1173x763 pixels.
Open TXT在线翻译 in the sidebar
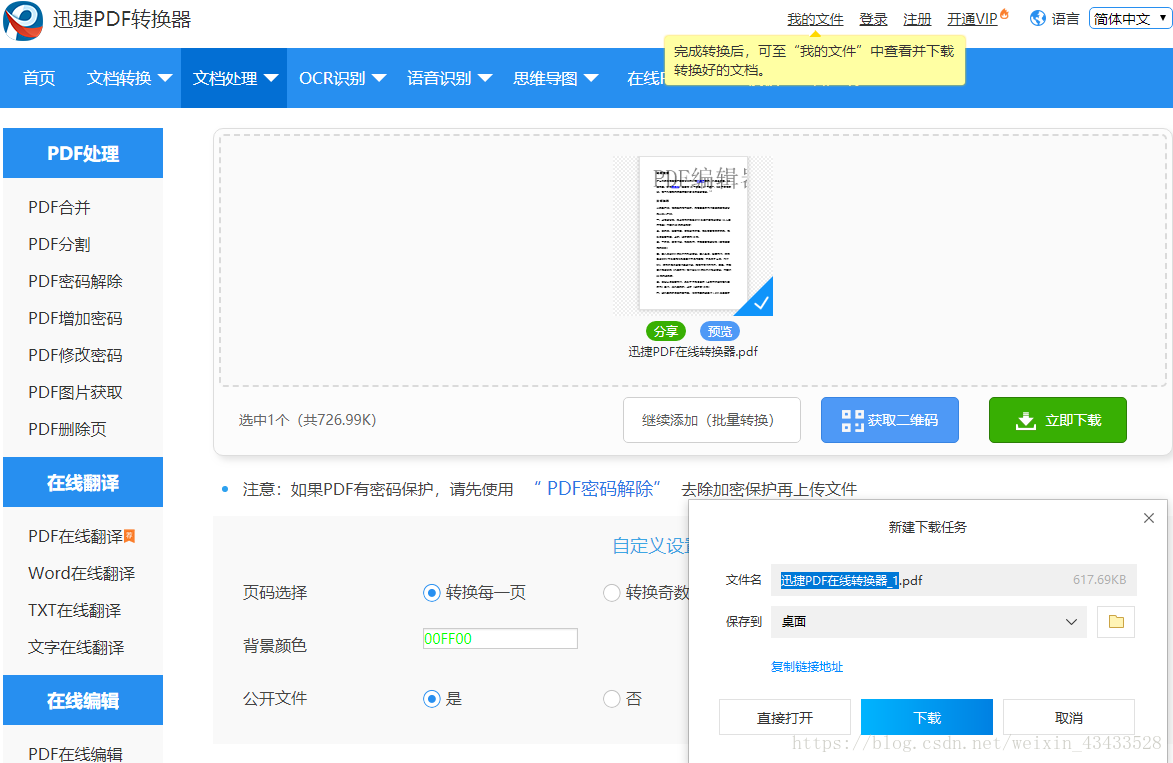point(75,610)
